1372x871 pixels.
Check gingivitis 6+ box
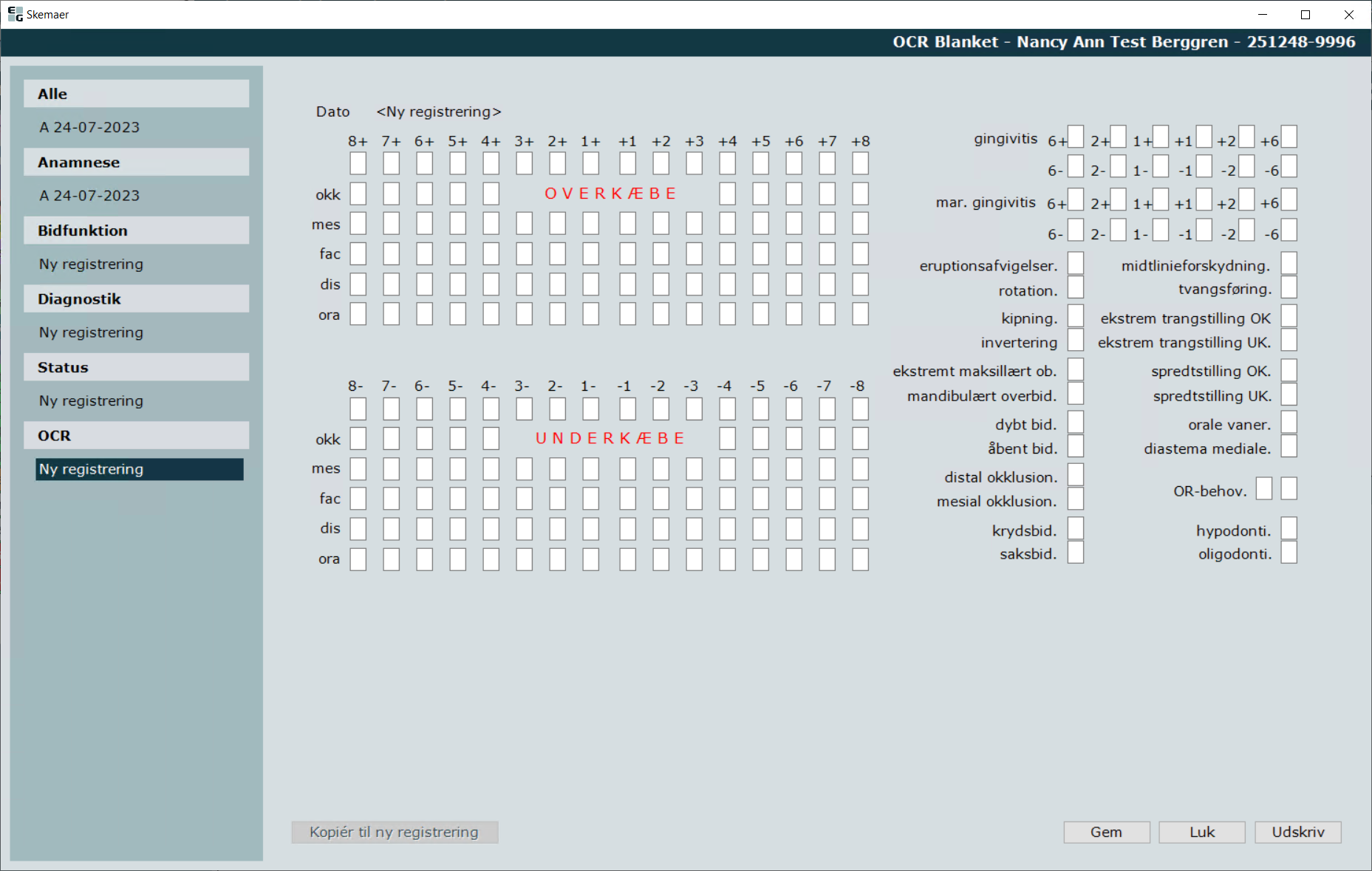(x=1076, y=137)
